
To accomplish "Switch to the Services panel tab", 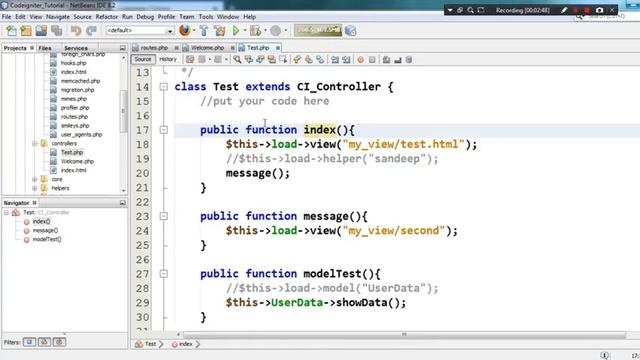I will point(76,48).
